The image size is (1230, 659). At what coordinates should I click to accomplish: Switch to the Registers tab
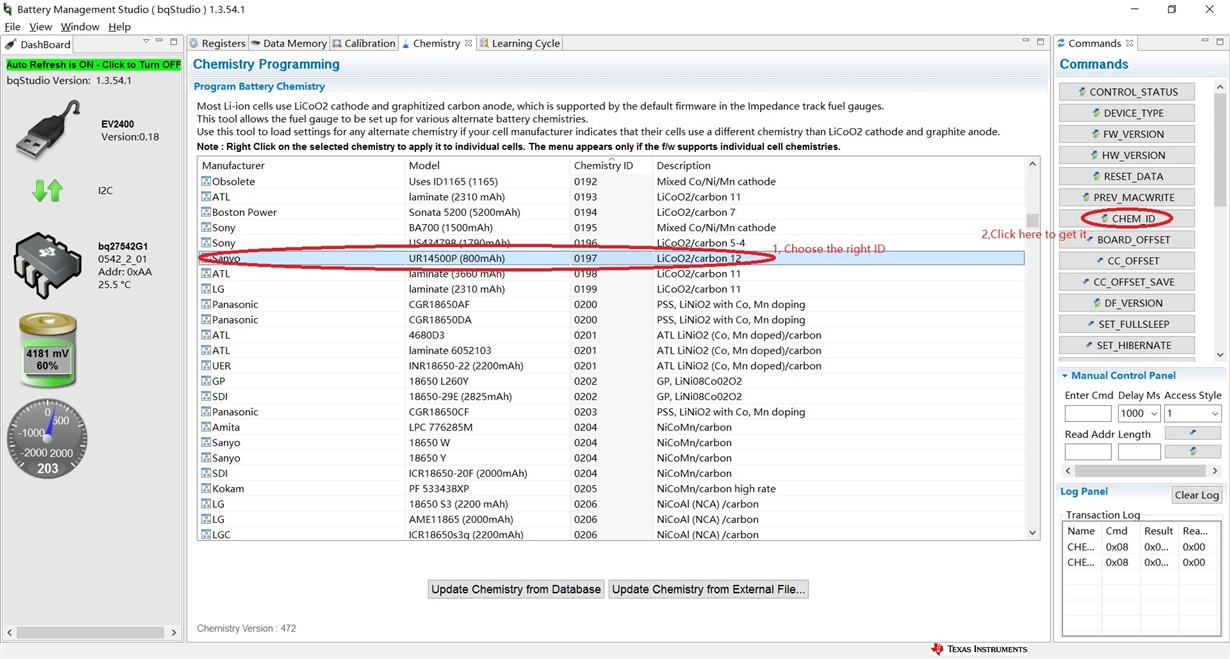[217, 43]
